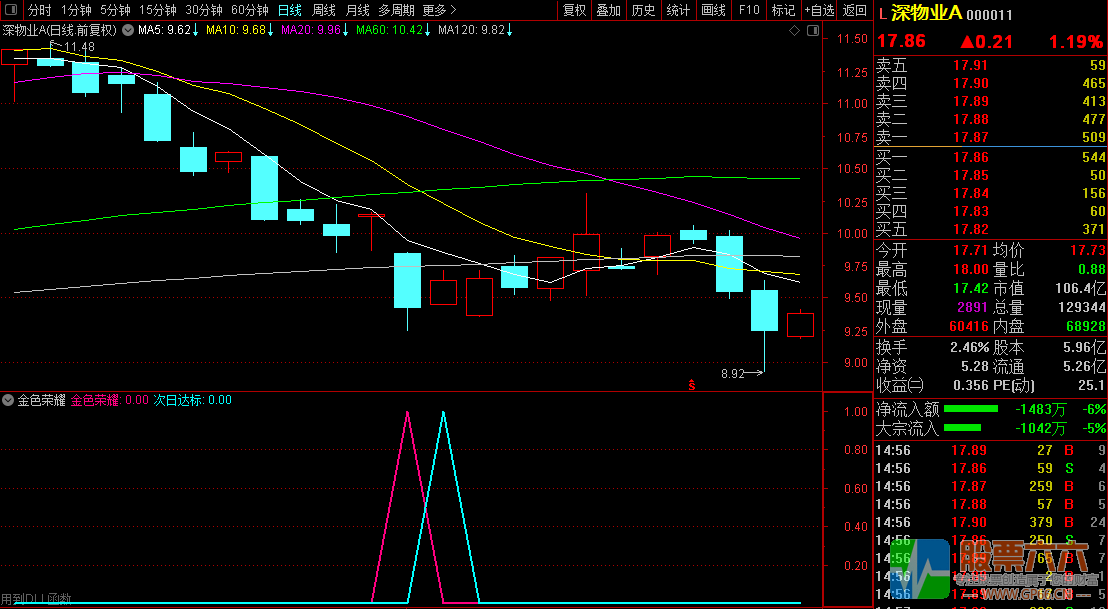Open the F10 company info
This screenshot has width=1108, height=609.
tap(748, 10)
